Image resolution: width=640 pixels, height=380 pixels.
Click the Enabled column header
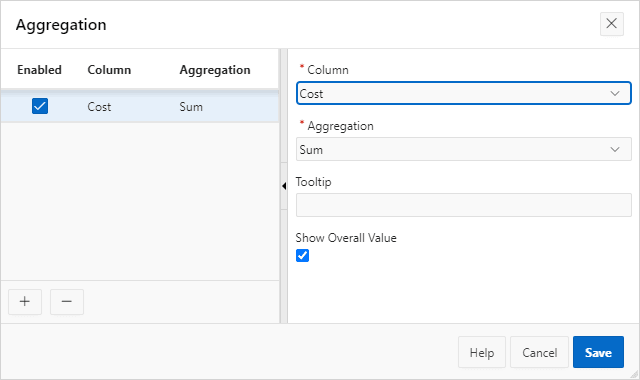pyautogui.click(x=39, y=70)
